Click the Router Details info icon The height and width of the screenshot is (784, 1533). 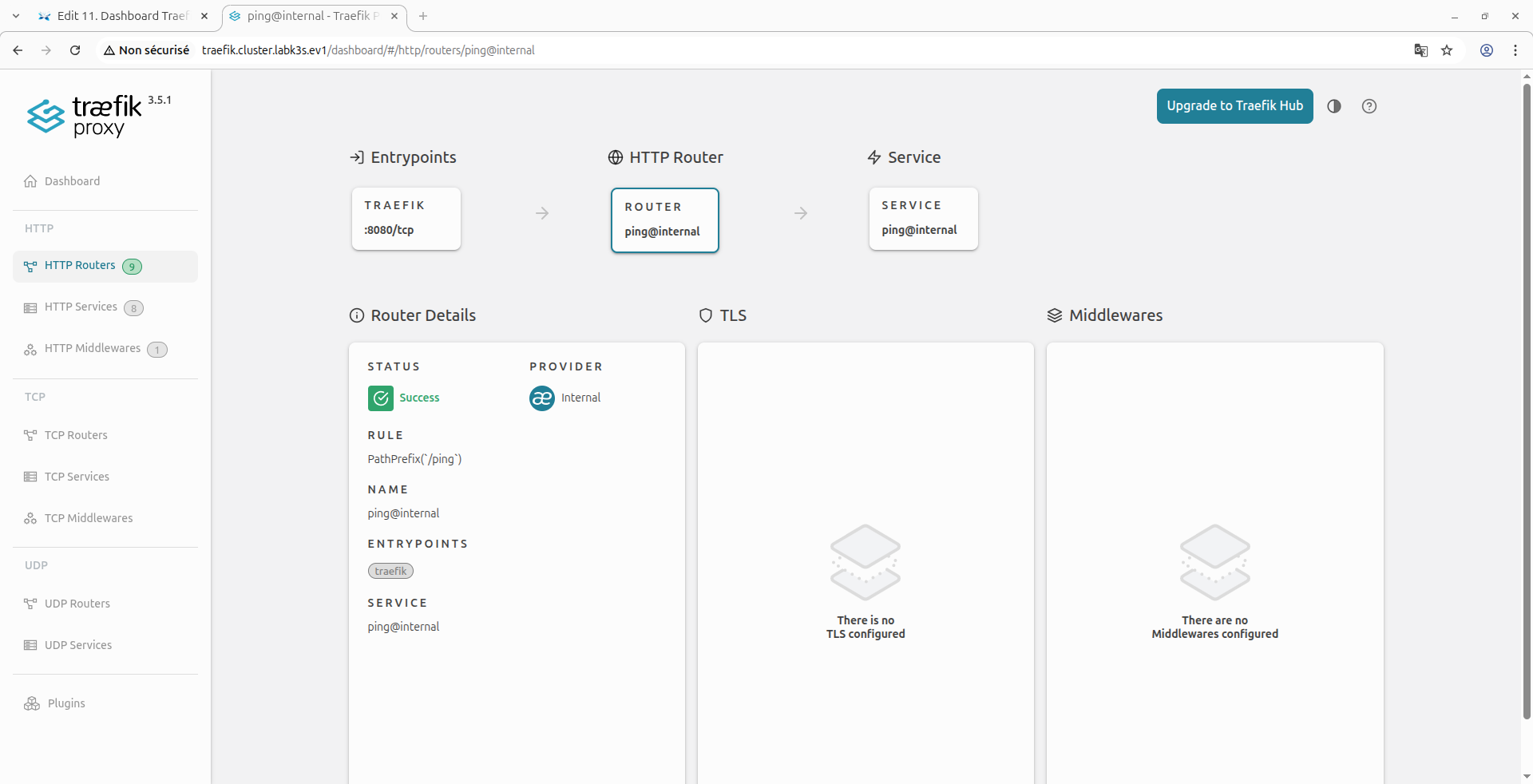tap(357, 315)
